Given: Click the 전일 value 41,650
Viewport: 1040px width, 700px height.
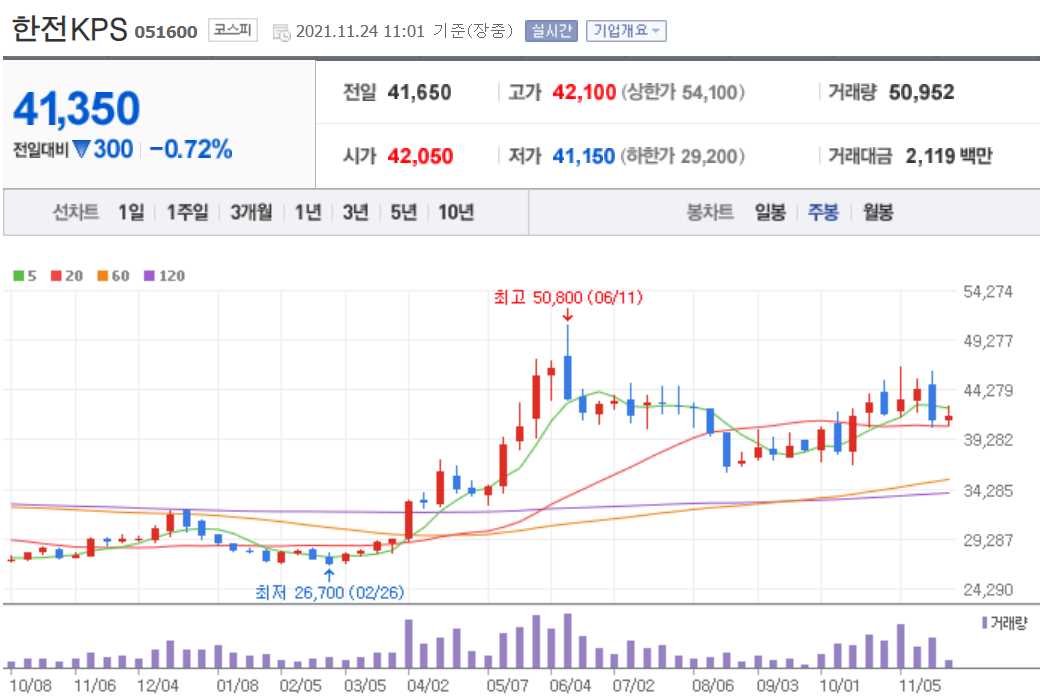Looking at the screenshot, I should (419, 92).
